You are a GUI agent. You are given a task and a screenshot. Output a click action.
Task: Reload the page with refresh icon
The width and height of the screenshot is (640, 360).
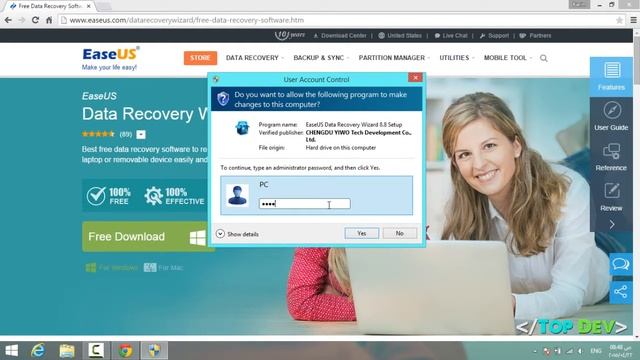pos(36,20)
